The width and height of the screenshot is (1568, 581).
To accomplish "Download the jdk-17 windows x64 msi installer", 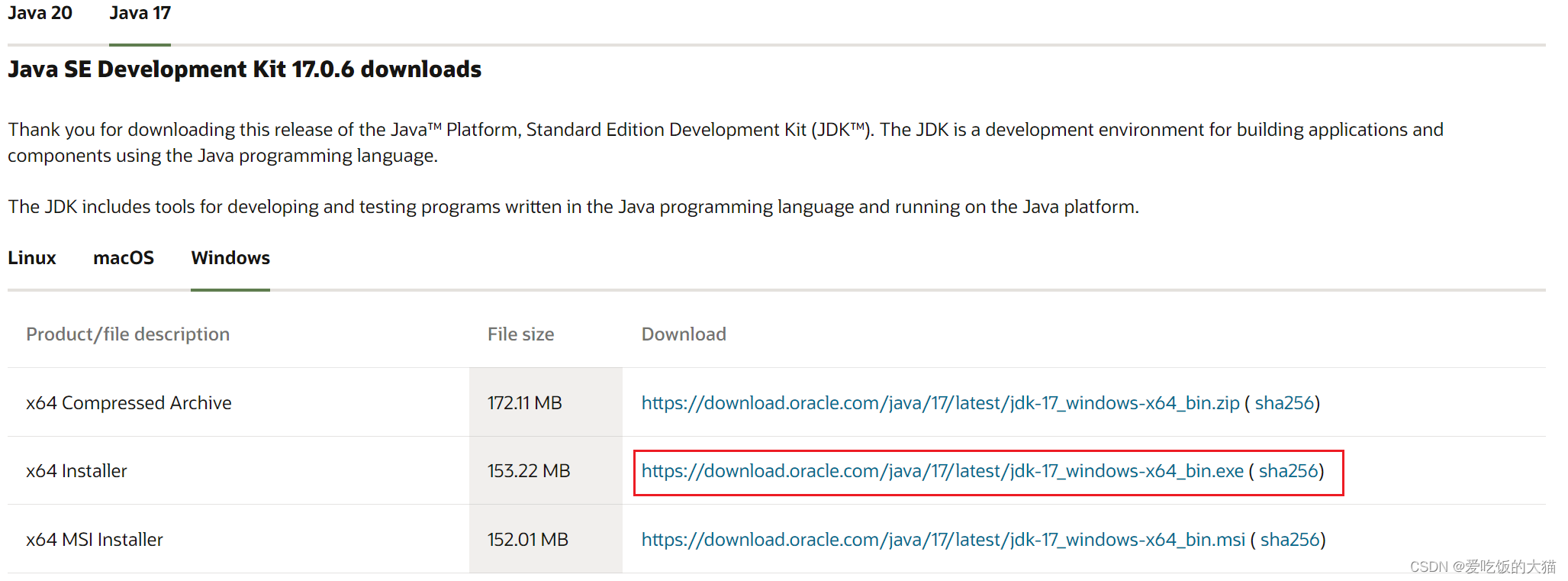I will coord(943,540).
